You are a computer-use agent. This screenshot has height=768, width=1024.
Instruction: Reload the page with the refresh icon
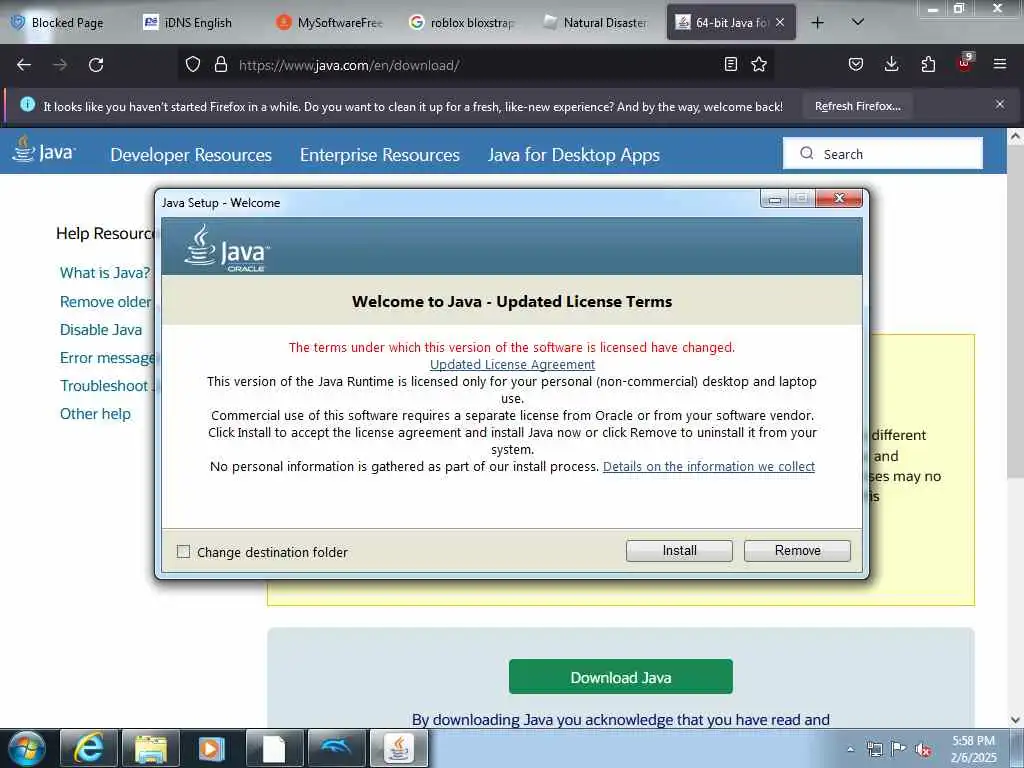pyautogui.click(x=96, y=65)
